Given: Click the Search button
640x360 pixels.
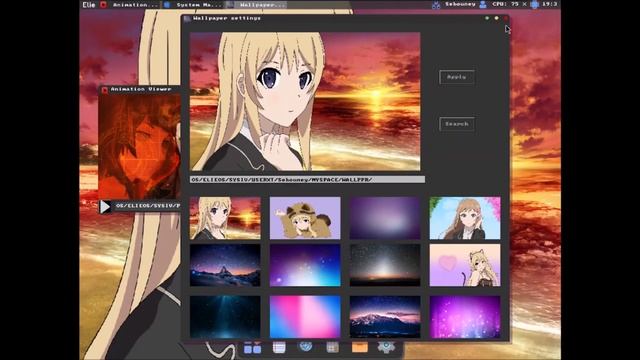Looking at the screenshot, I should [457, 124].
